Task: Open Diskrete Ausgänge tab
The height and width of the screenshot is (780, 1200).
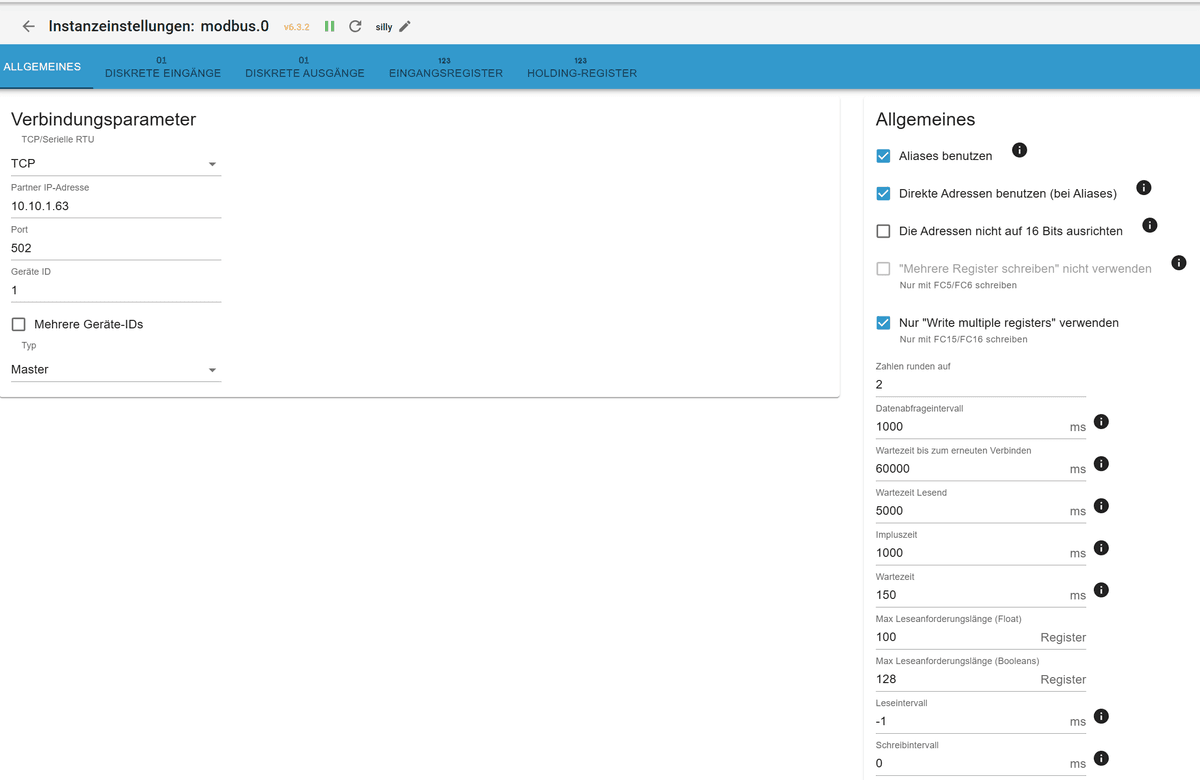Action: point(305,67)
